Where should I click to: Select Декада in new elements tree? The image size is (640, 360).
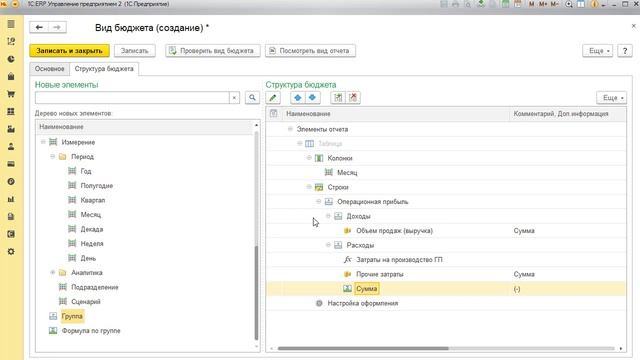[91, 229]
